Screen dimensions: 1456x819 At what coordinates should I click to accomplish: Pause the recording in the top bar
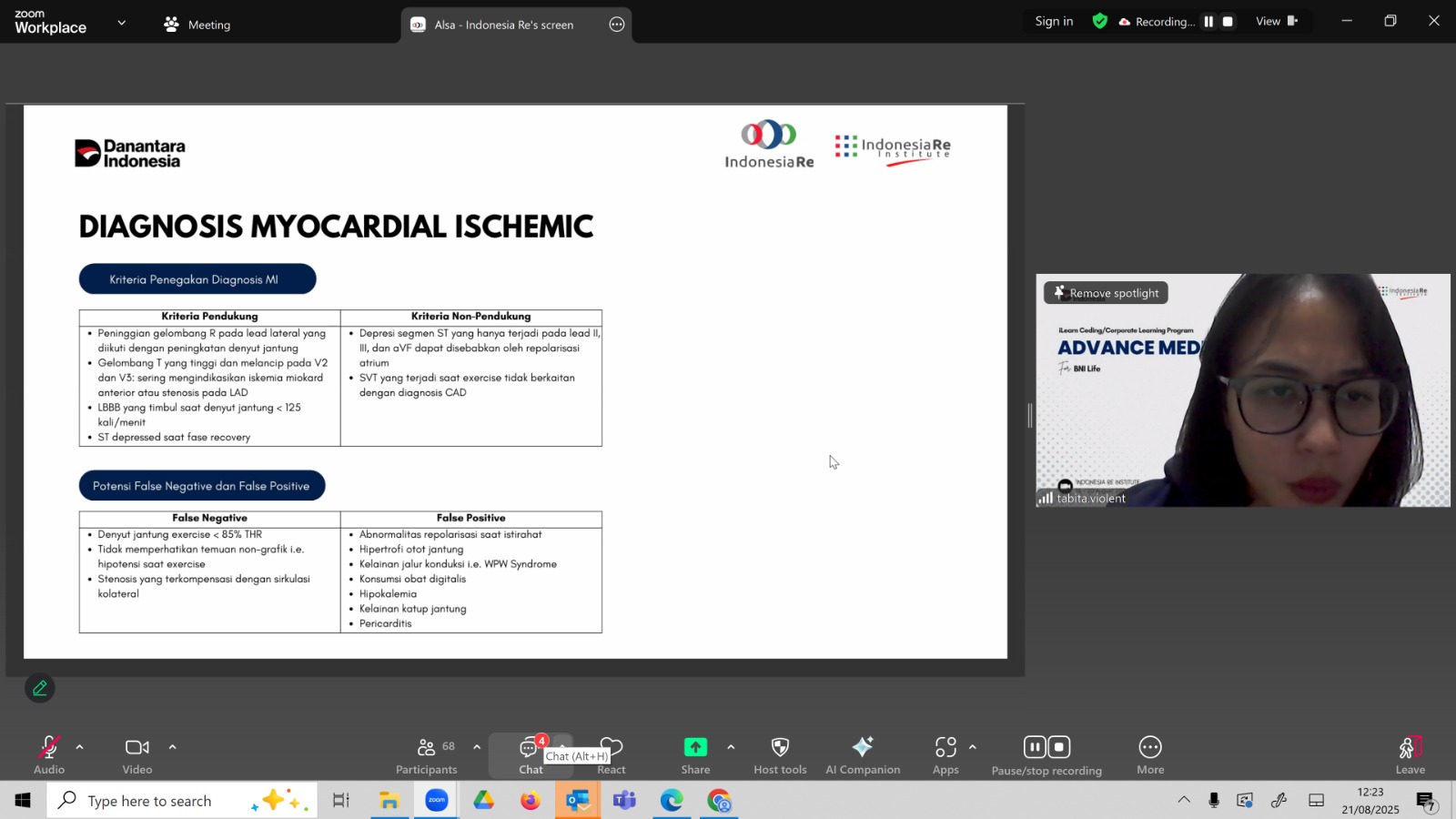(x=1208, y=22)
